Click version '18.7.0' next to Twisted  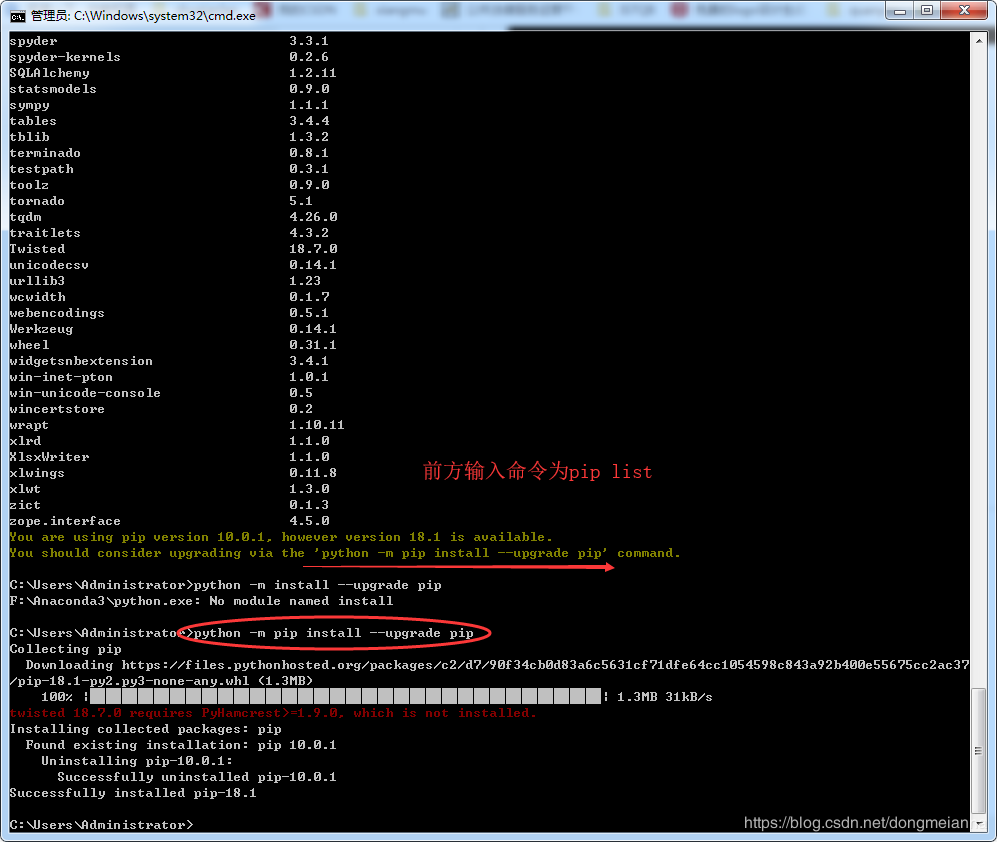(313, 249)
